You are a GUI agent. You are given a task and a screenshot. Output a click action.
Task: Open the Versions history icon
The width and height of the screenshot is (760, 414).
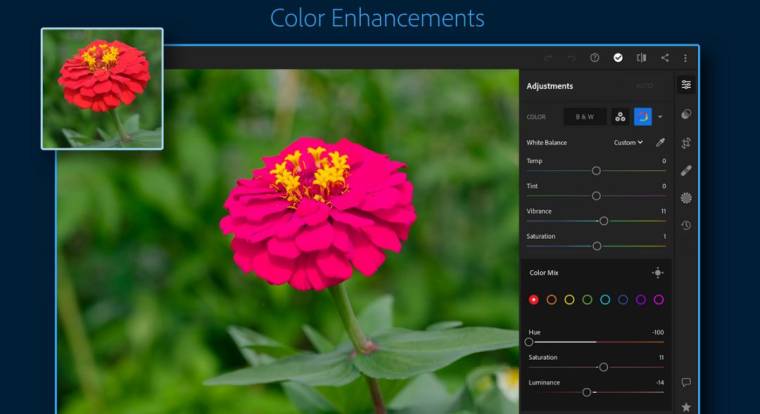click(686, 225)
